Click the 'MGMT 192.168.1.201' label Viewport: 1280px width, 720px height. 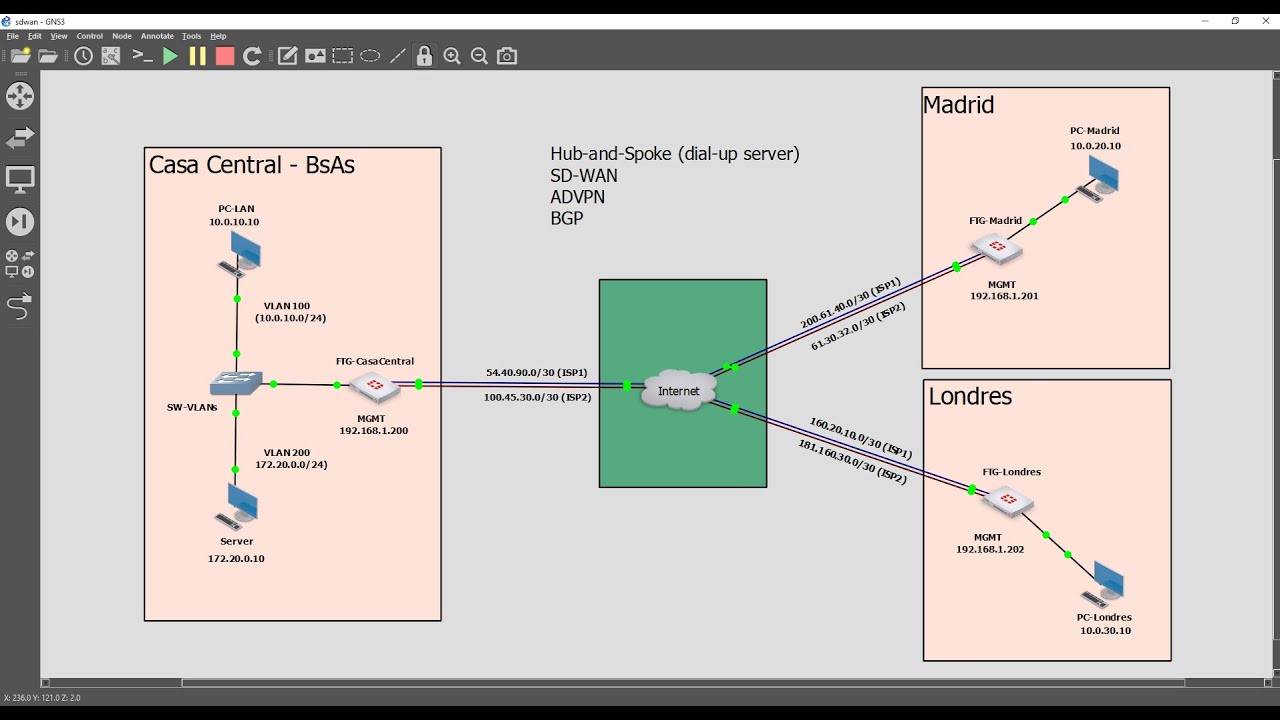(x=1004, y=290)
